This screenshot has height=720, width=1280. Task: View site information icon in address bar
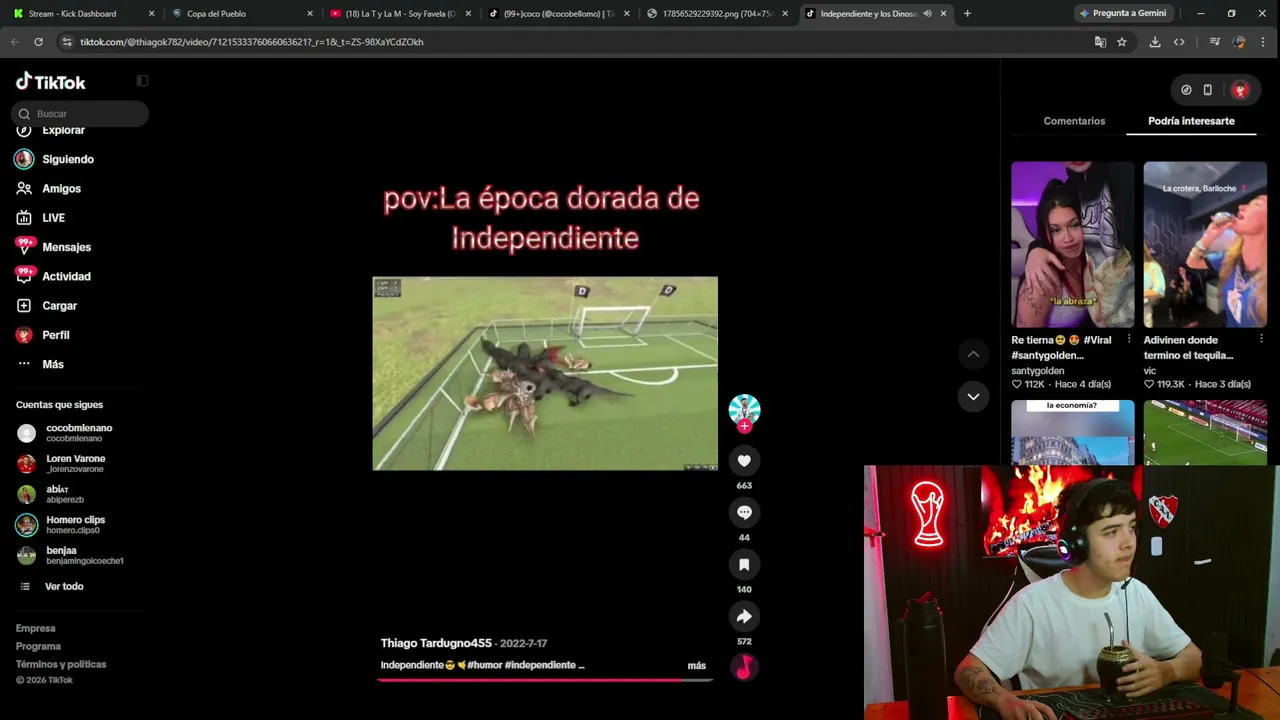click(66, 42)
